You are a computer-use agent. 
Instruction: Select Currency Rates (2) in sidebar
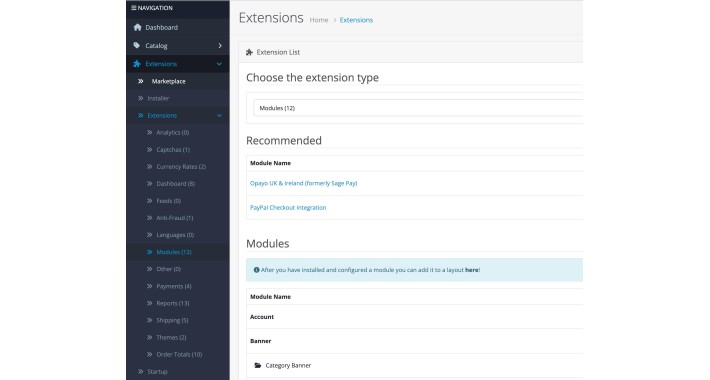(x=181, y=167)
